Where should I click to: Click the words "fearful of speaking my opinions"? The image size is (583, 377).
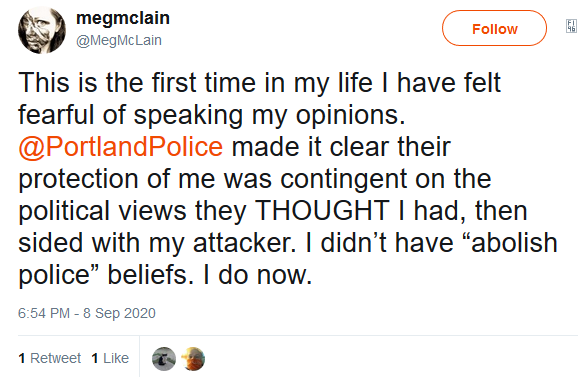click(211, 115)
